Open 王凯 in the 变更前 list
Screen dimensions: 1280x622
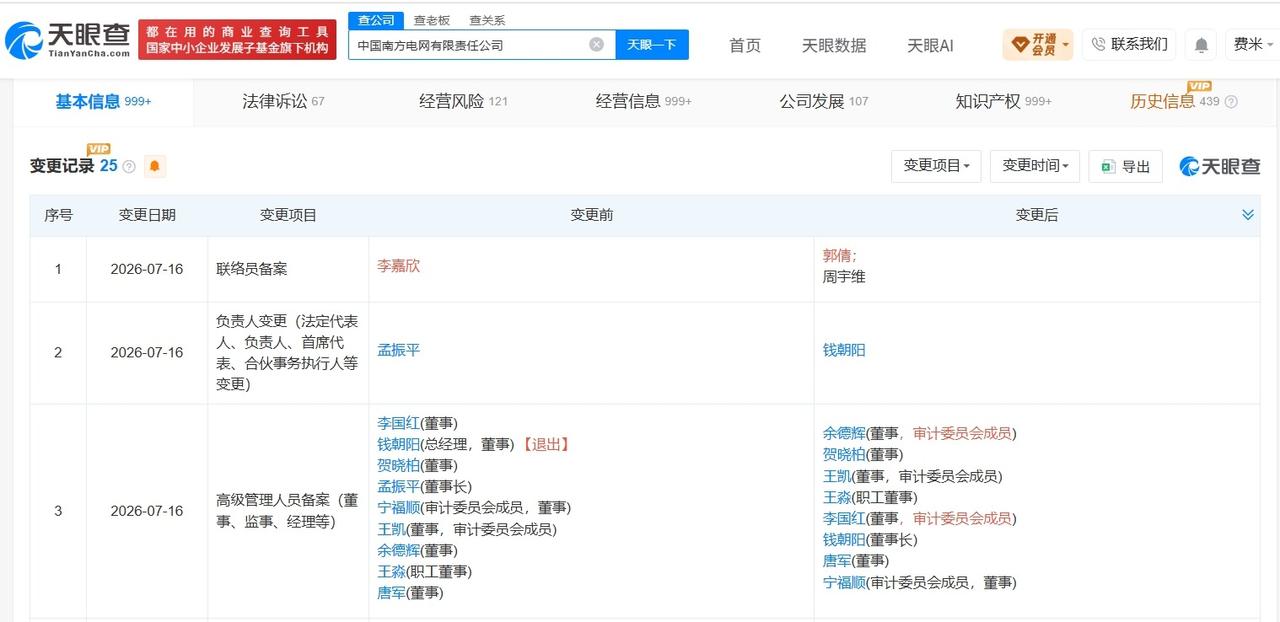[391, 529]
